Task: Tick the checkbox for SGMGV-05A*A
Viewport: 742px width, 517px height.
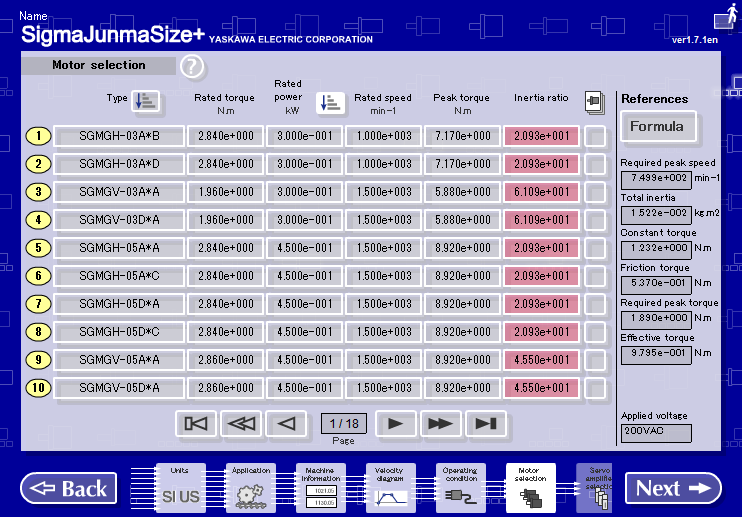Action: [595, 359]
